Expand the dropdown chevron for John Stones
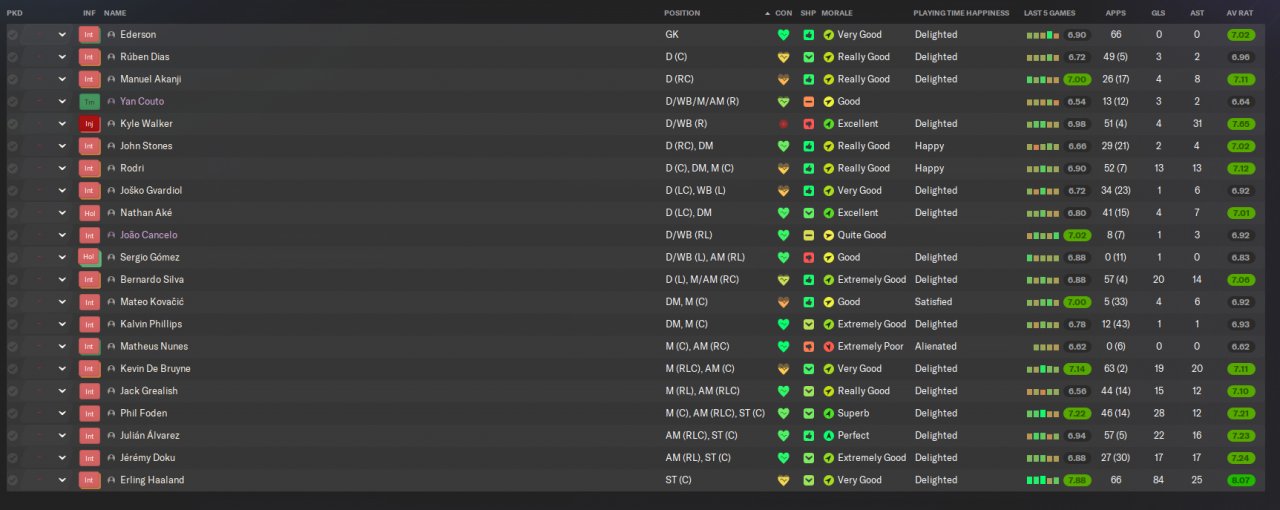Viewport: 1280px width, 510px height. click(62, 146)
